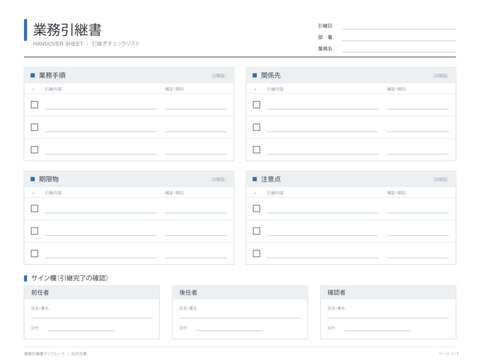Tick the first checkbox under 業務手順
480x360 pixels.
point(34,105)
